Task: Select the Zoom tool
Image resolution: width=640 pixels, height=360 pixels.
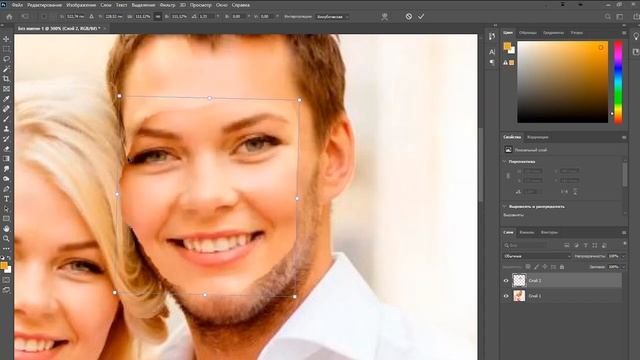Action: coord(6,239)
